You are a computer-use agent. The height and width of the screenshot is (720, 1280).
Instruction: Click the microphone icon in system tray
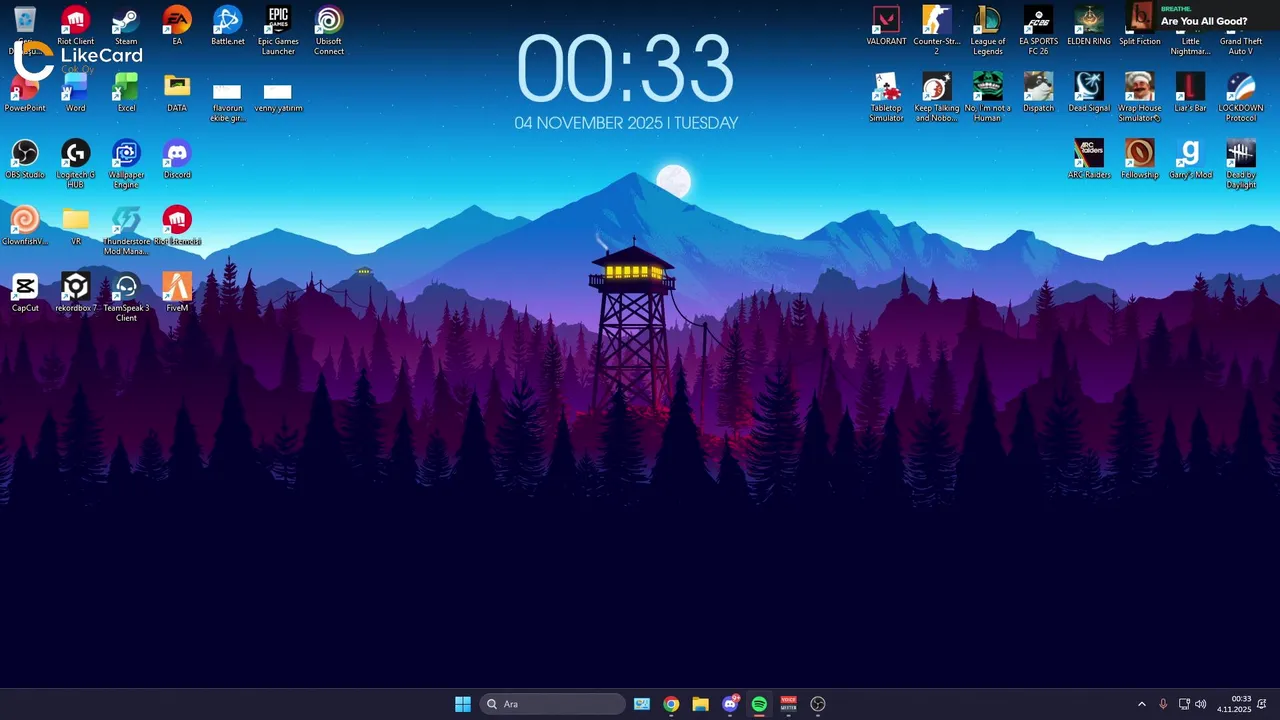pyautogui.click(x=1163, y=704)
